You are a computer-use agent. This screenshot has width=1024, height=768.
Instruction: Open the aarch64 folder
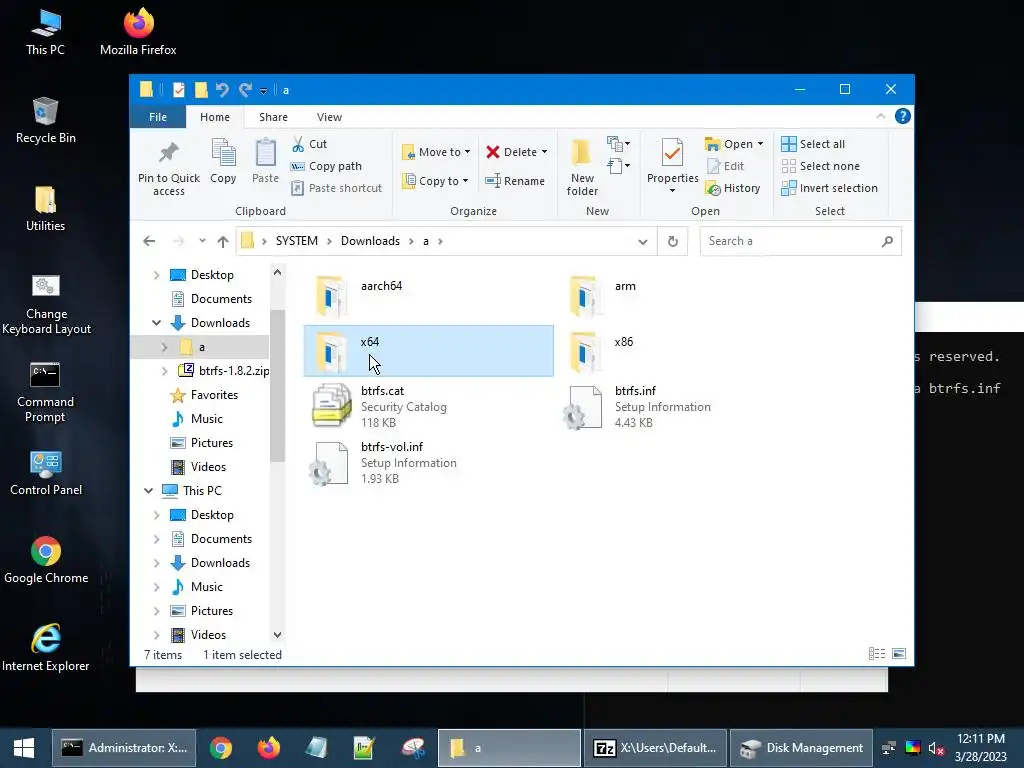pos(428,295)
